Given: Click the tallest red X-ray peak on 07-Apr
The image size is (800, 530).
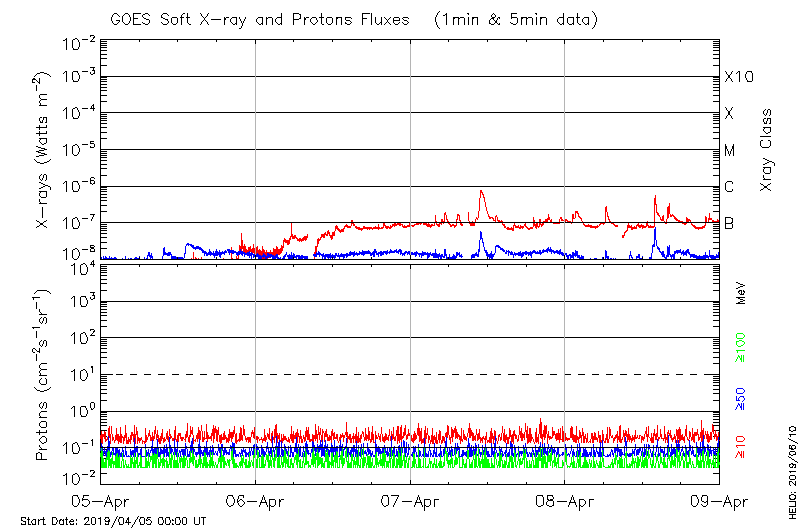Looking at the screenshot, I should pos(481,192).
